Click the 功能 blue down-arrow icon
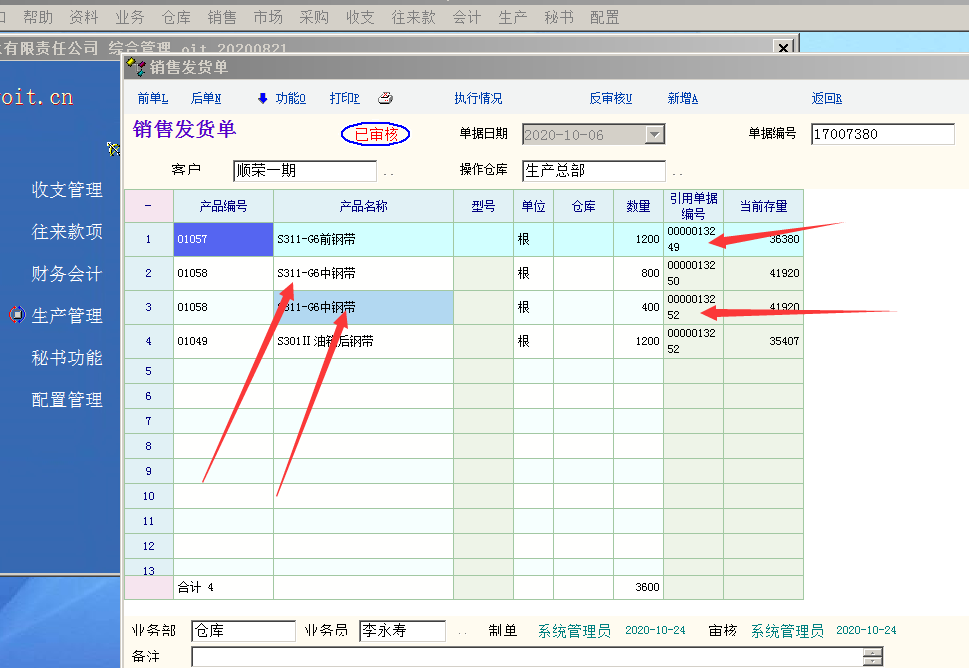Image resolution: width=969 pixels, height=668 pixels. (263, 98)
